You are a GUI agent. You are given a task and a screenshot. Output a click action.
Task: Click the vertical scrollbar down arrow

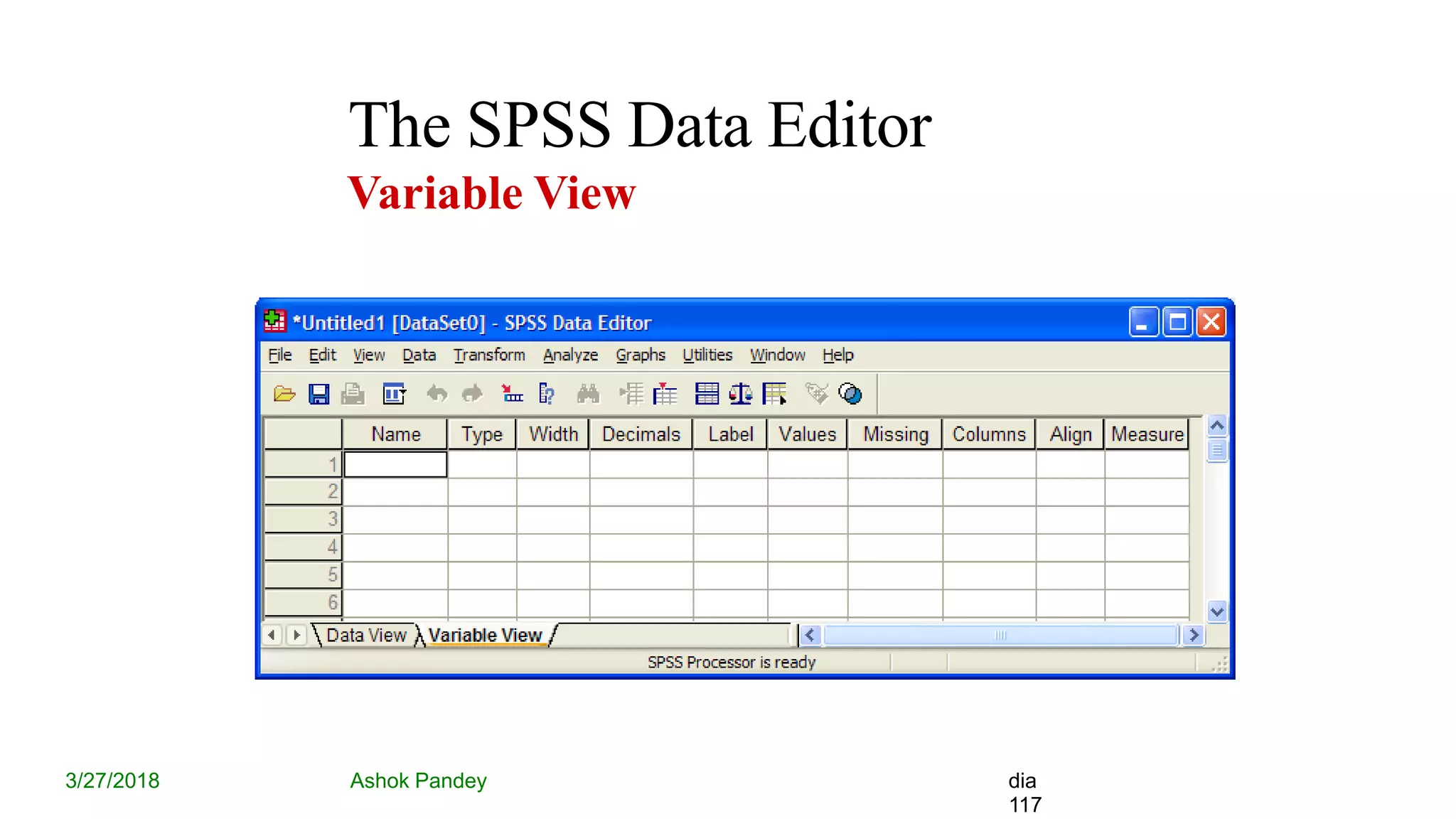[1216, 611]
